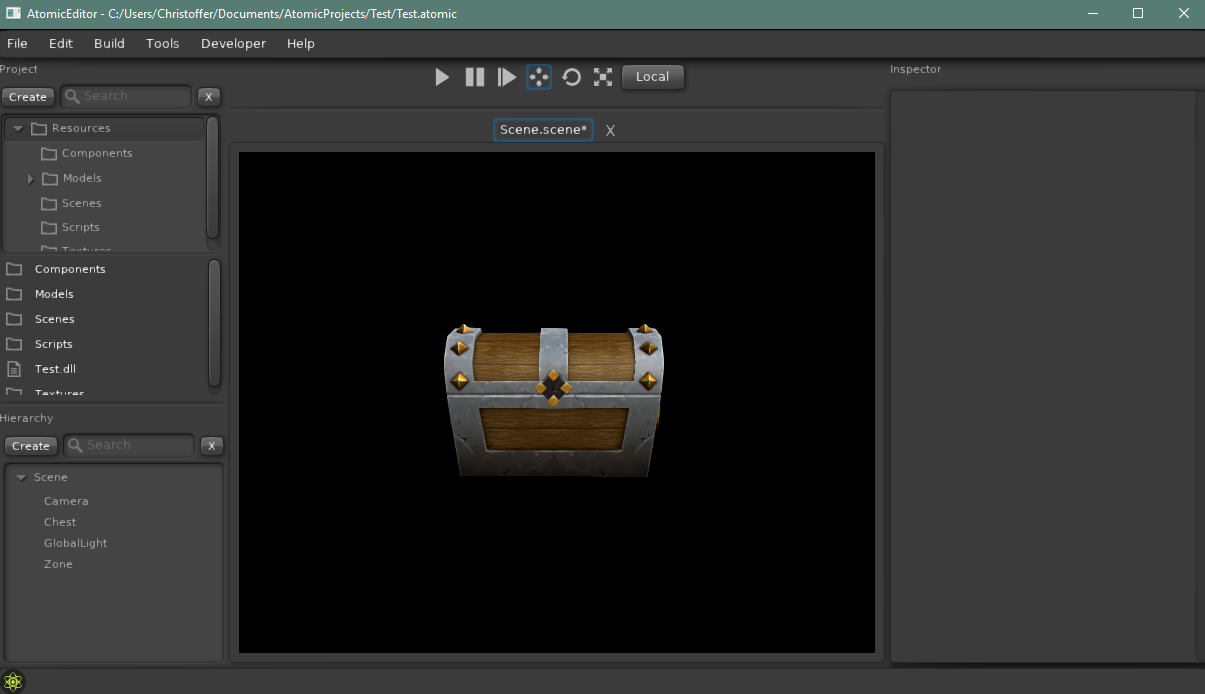Click Create button in Project panel
The height and width of the screenshot is (694, 1205).
tap(28, 97)
